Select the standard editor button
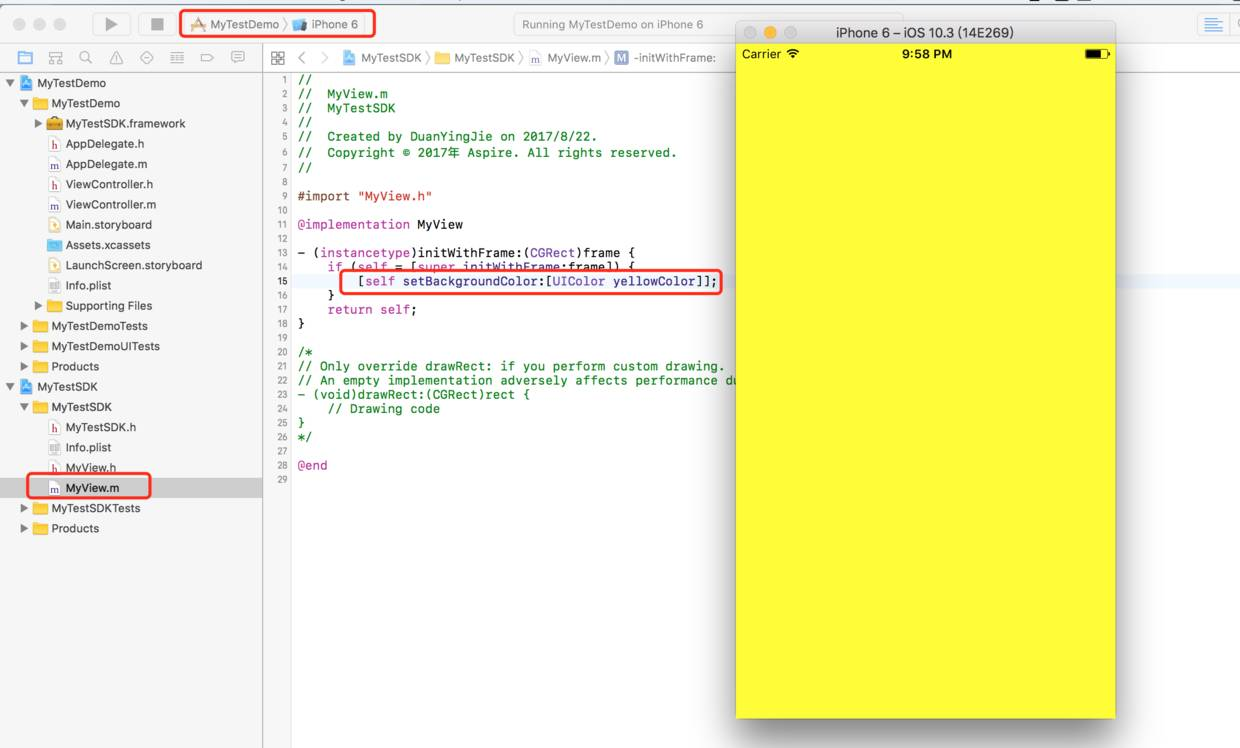Screen dimensions: 1240x748 pos(1213,24)
